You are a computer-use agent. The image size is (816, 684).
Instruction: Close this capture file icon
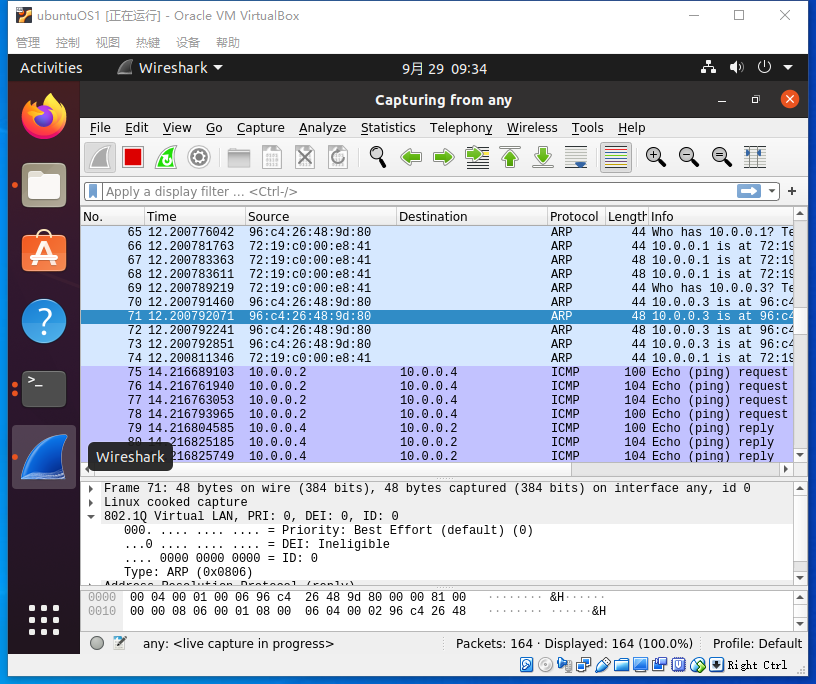305,157
